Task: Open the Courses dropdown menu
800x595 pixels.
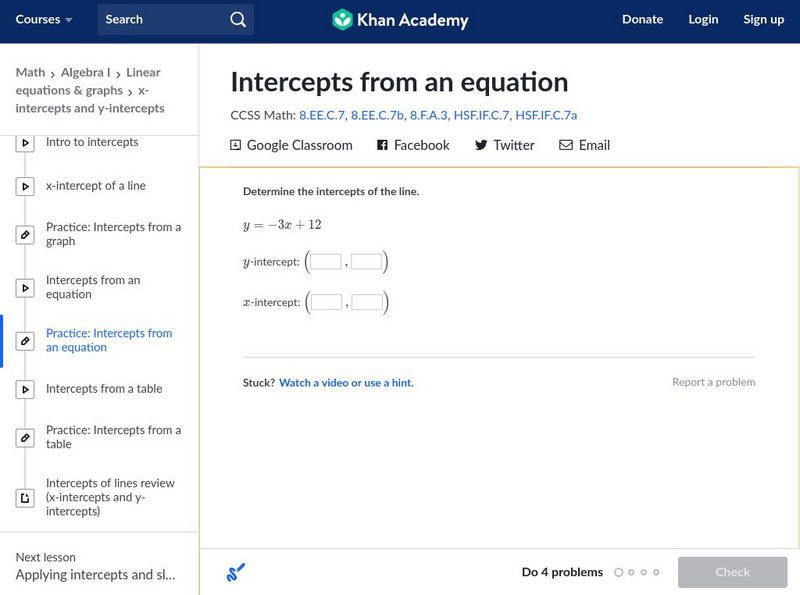Action: coord(44,20)
